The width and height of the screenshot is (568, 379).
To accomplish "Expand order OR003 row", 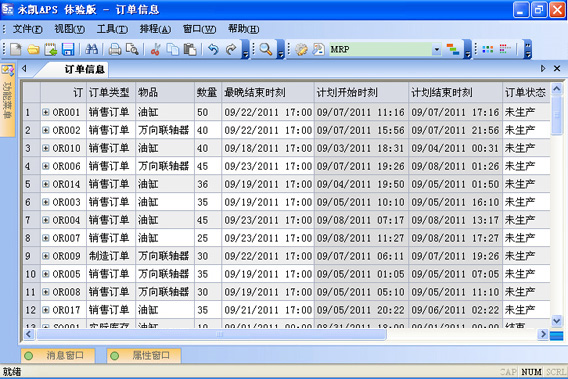I will pos(46,202).
